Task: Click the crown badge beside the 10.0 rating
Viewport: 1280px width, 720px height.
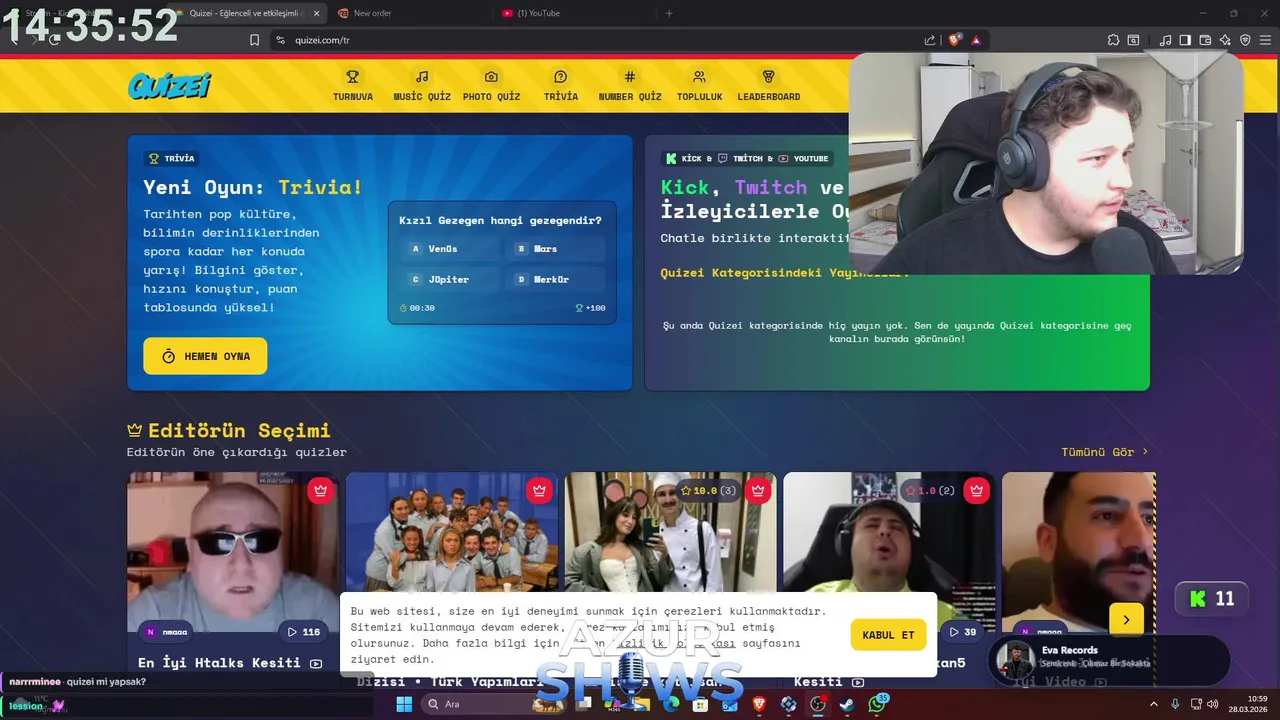Action: (x=758, y=490)
